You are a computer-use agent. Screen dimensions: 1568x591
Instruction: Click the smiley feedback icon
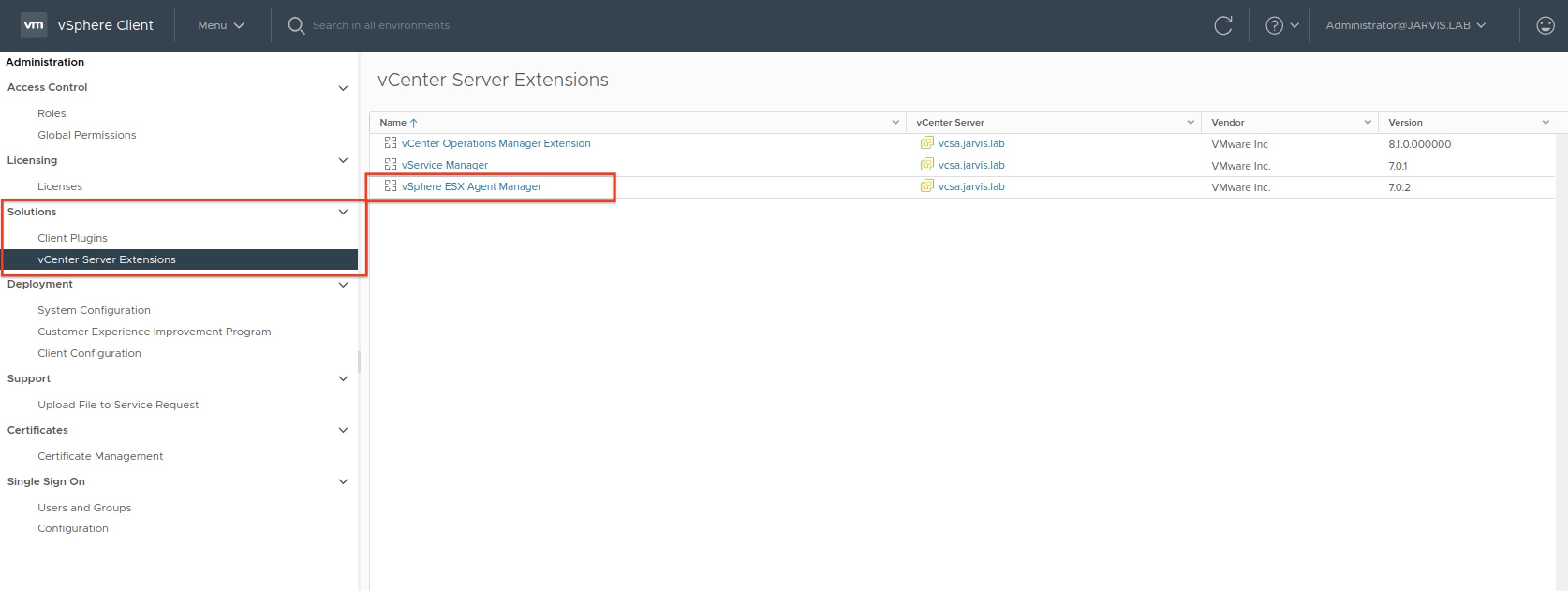[1545, 26]
